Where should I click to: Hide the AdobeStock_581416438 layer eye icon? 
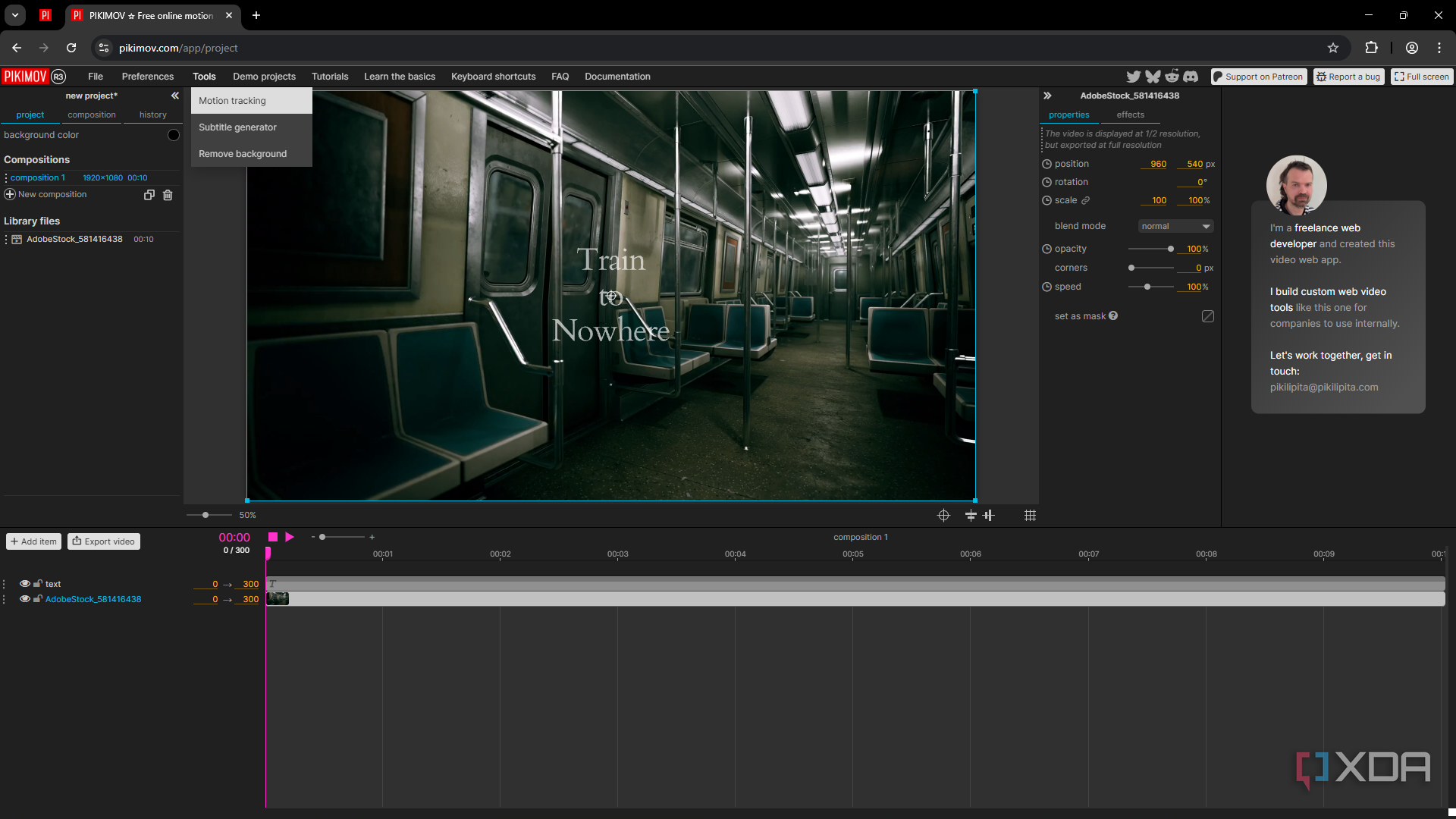point(25,599)
